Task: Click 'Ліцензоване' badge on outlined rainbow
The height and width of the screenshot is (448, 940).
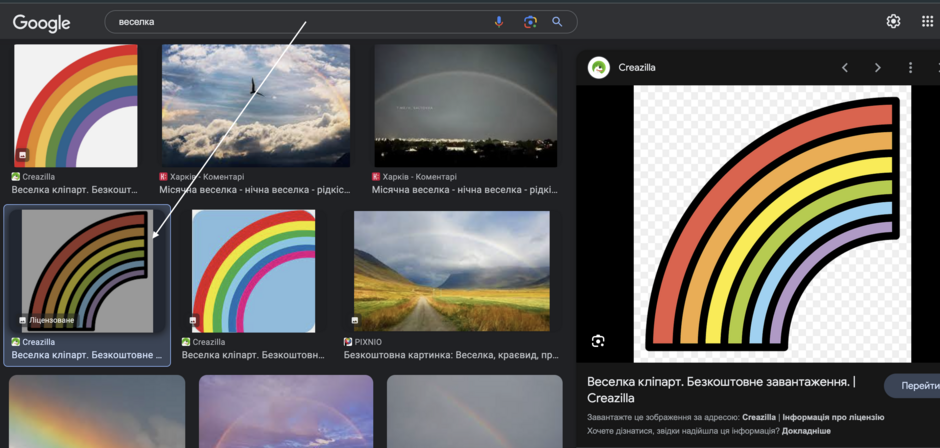Action: (x=47, y=320)
